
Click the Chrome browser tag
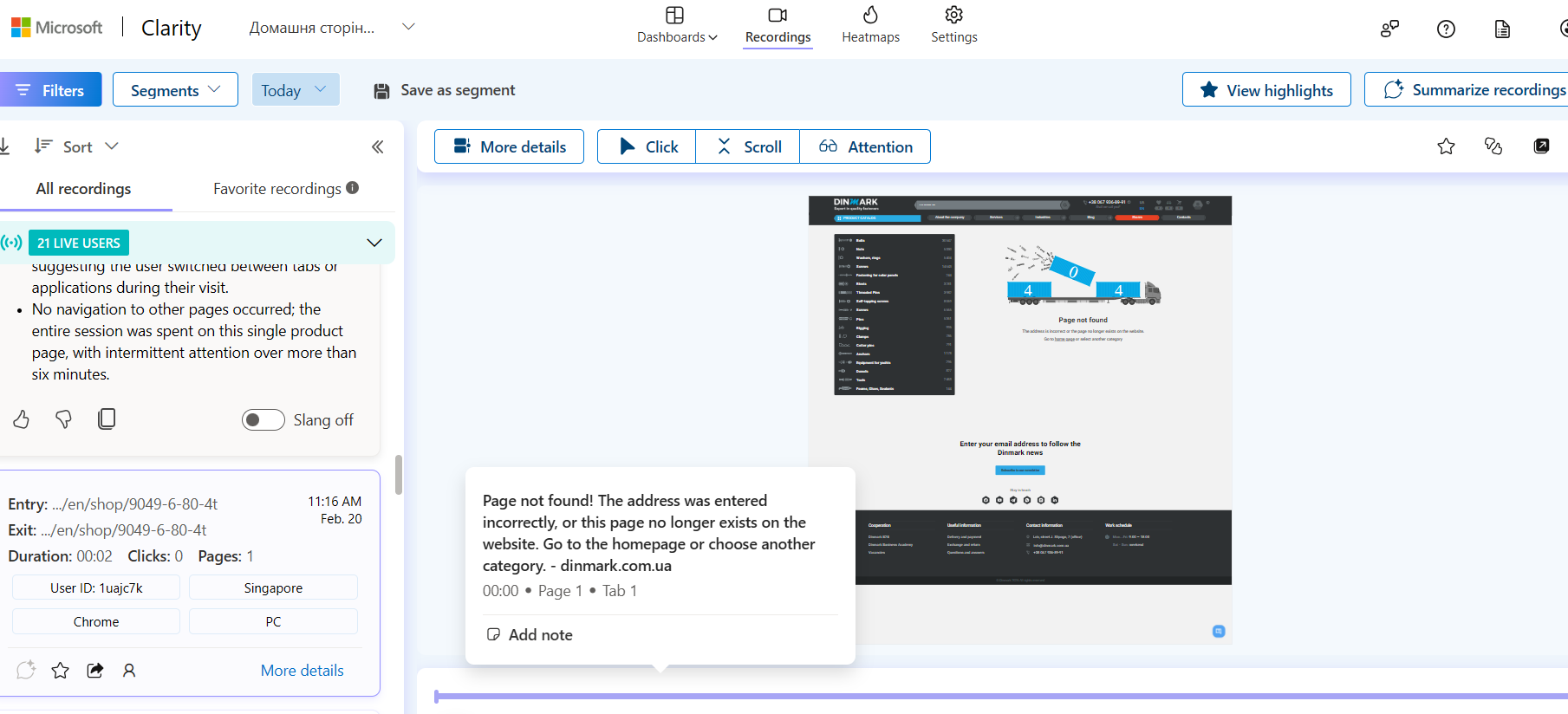[96, 621]
